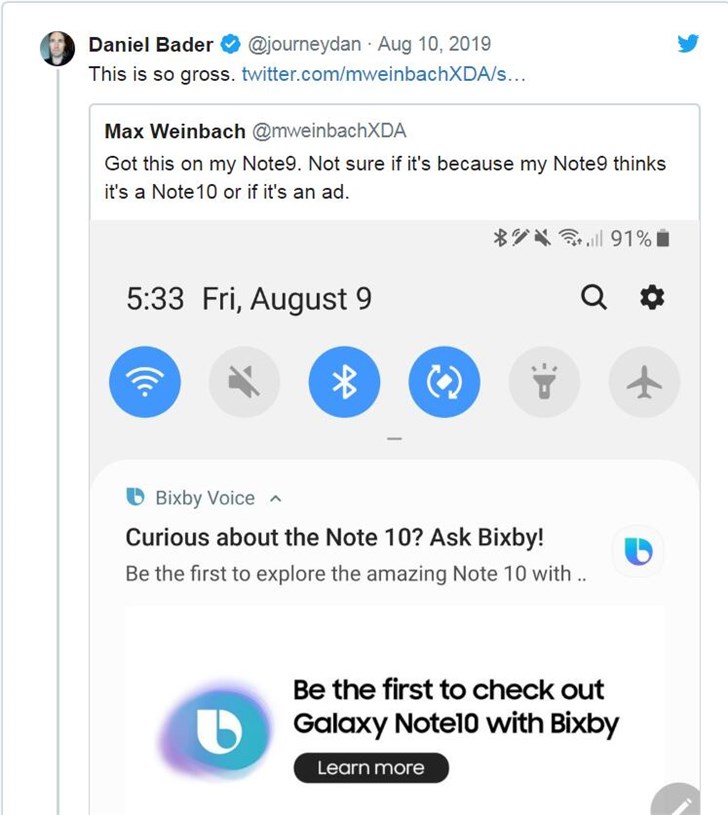Disable the Bluetooth quick setting
The height and width of the screenshot is (815, 728).
344,382
